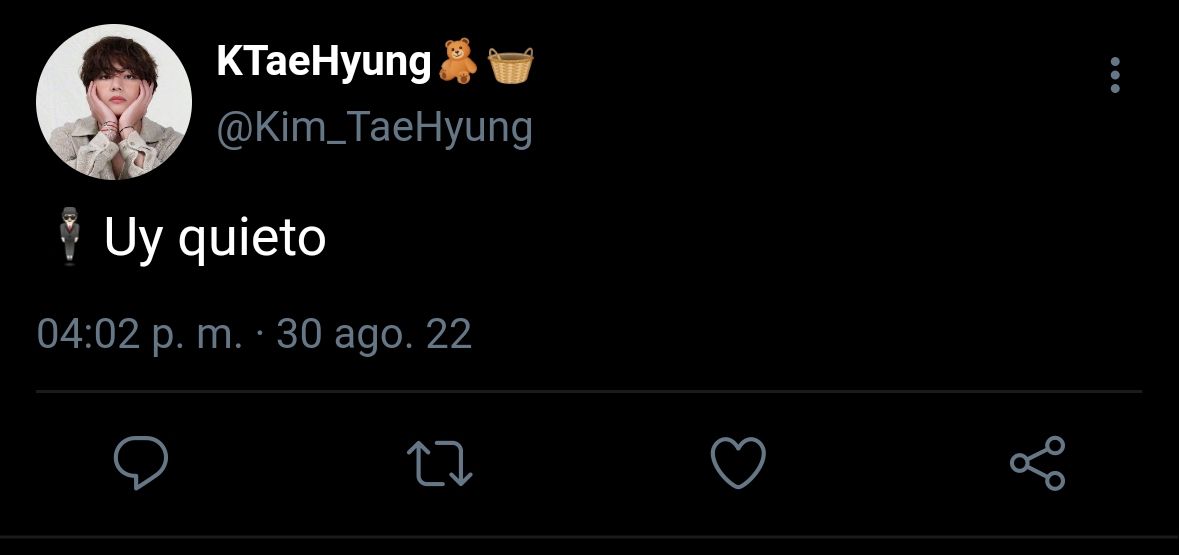Reply to the tweet with the speech bubble icon
Viewport: 1179px width, 555px height.
coord(141,462)
